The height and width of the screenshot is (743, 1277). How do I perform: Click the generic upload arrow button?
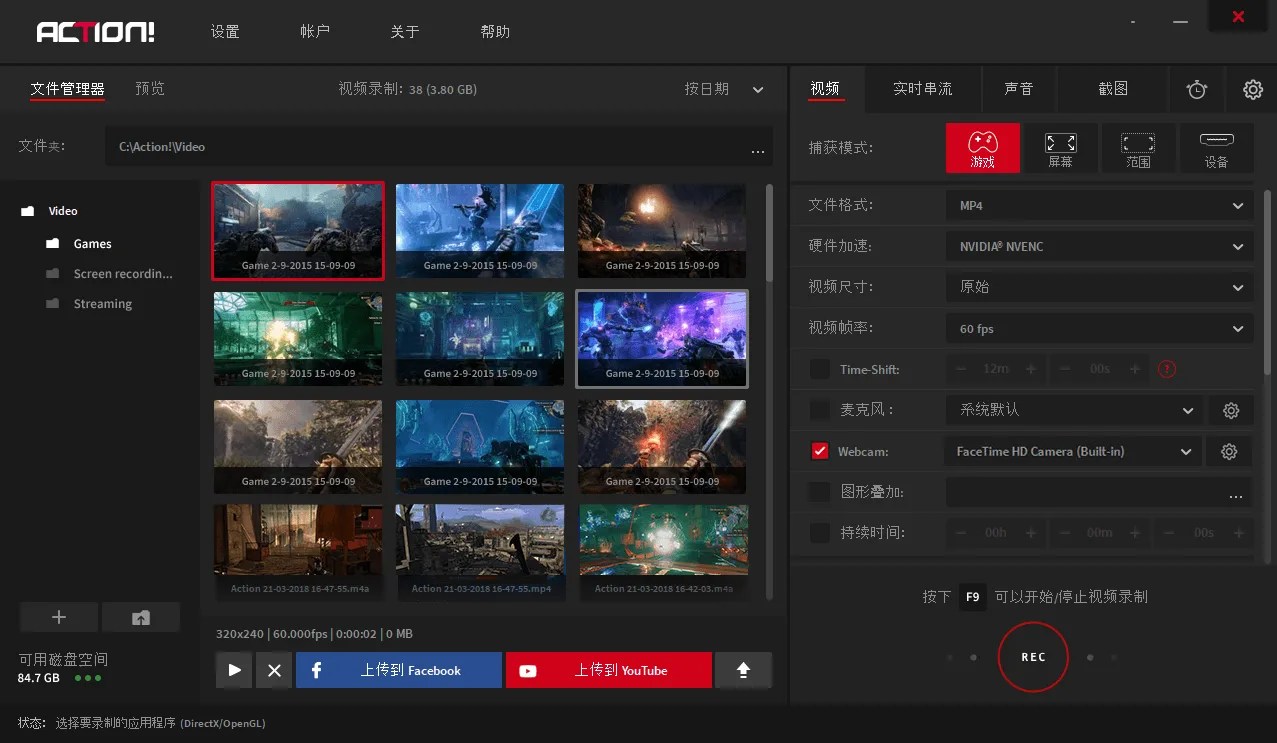point(743,670)
